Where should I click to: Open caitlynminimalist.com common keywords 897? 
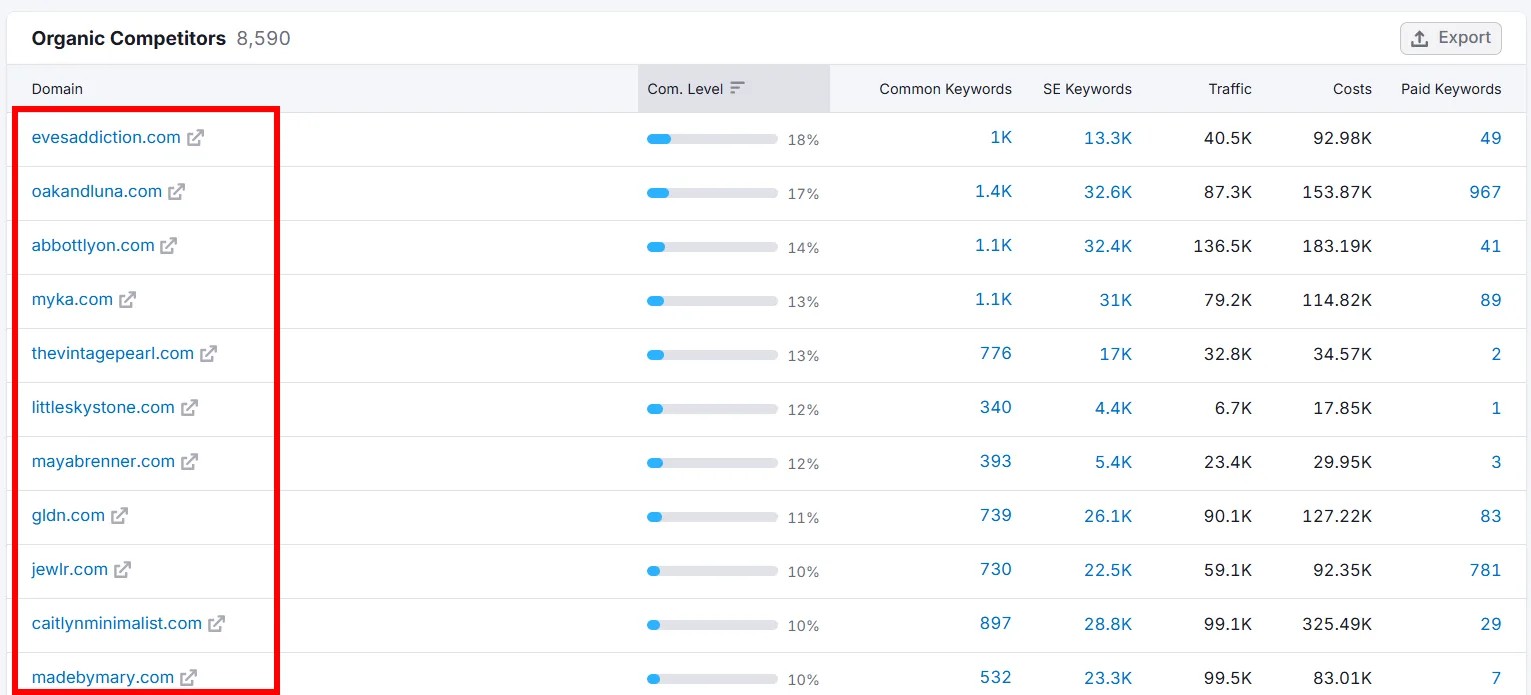[x=996, y=623]
